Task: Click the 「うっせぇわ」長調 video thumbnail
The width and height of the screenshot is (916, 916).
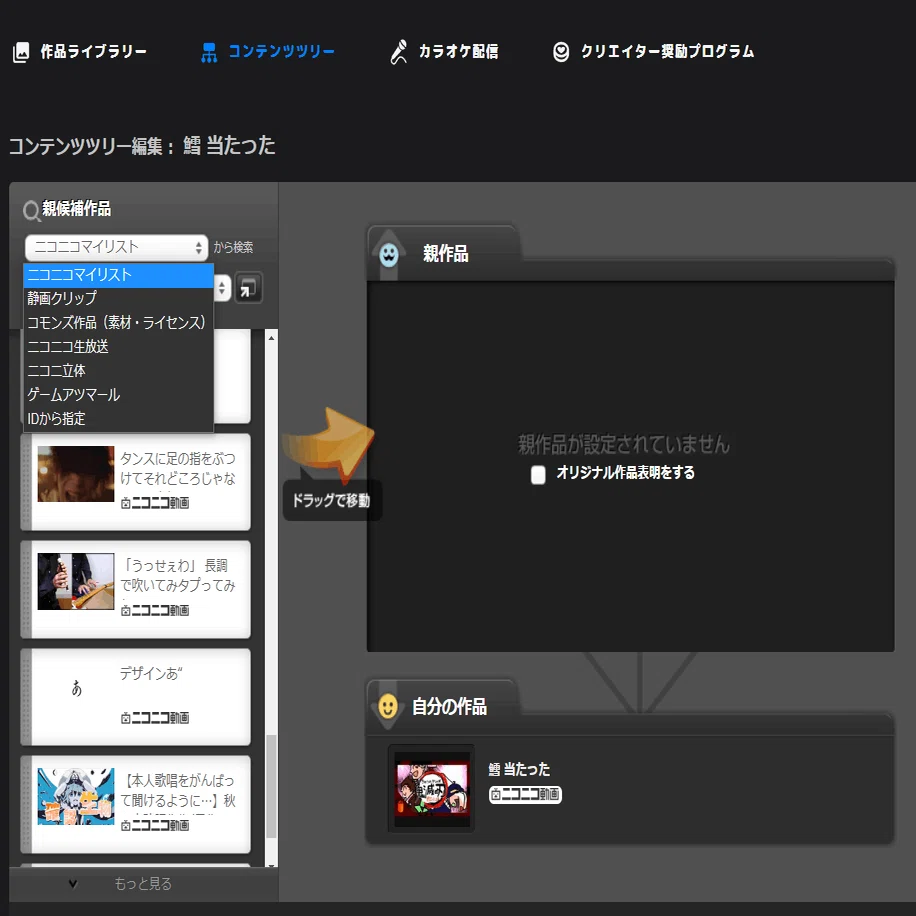Action: click(76, 581)
